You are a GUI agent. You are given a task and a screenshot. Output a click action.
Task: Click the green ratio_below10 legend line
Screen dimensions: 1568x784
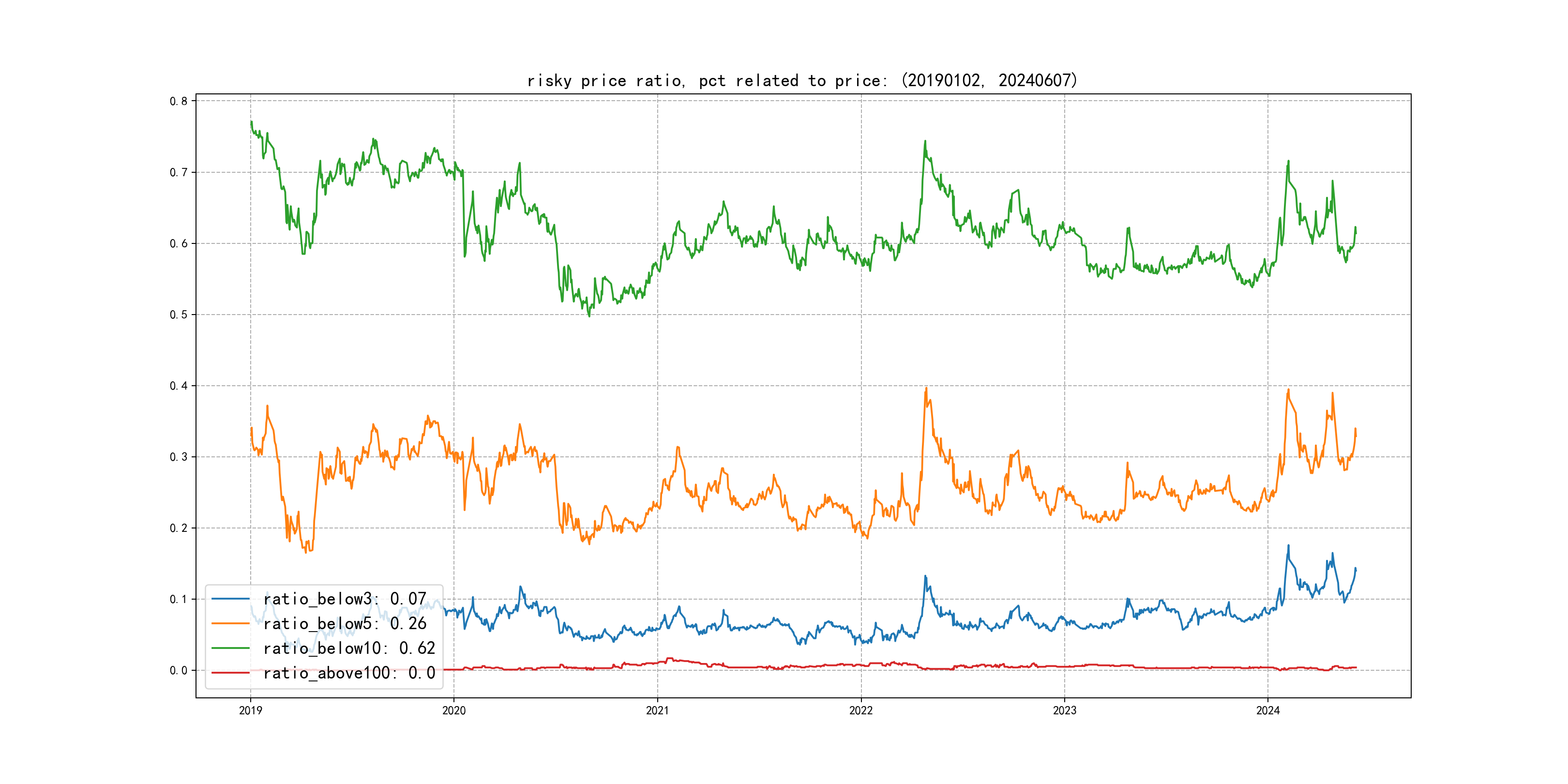click(230, 648)
